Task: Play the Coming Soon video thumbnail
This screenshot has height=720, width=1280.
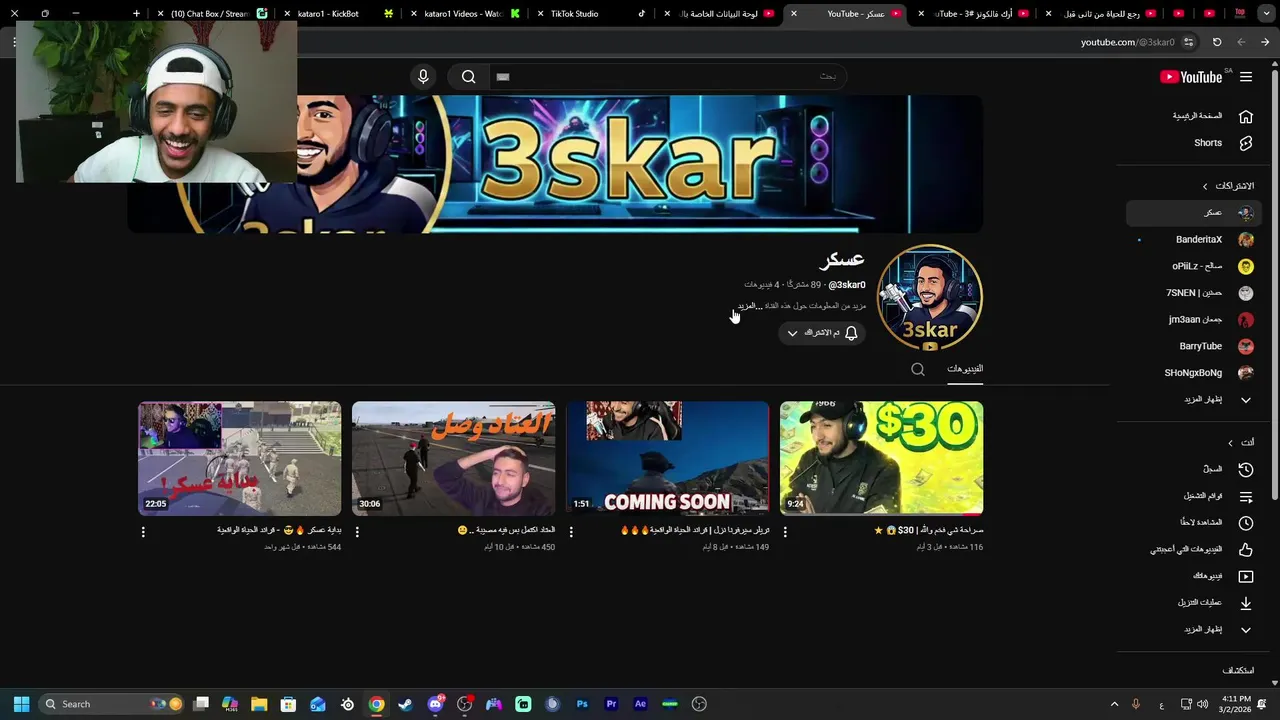Action: 667,458
